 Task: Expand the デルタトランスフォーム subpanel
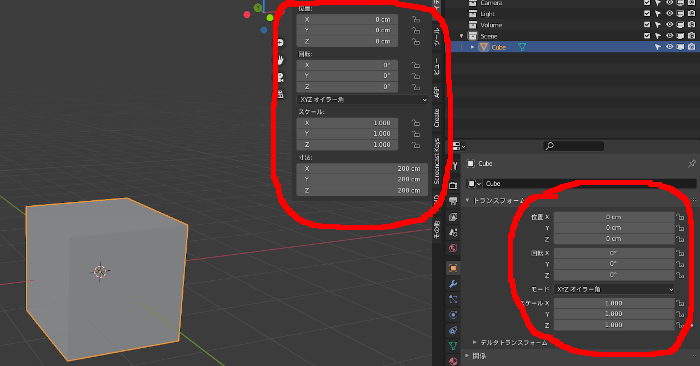coord(475,342)
